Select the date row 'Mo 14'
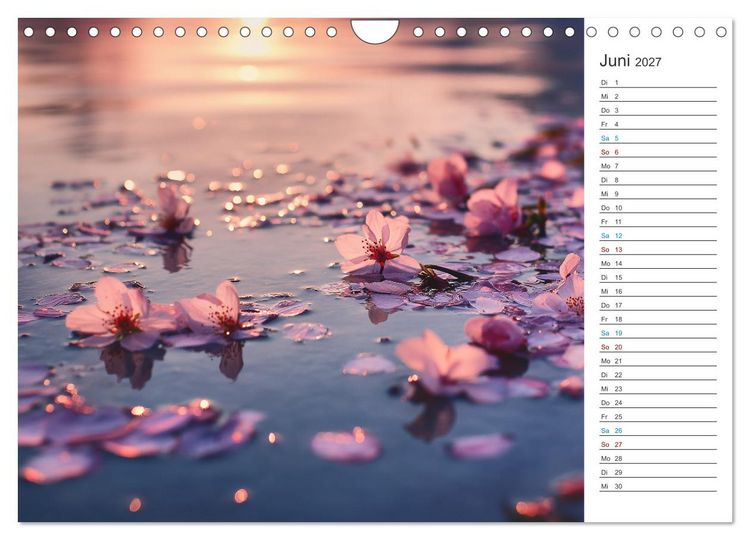 658,263
